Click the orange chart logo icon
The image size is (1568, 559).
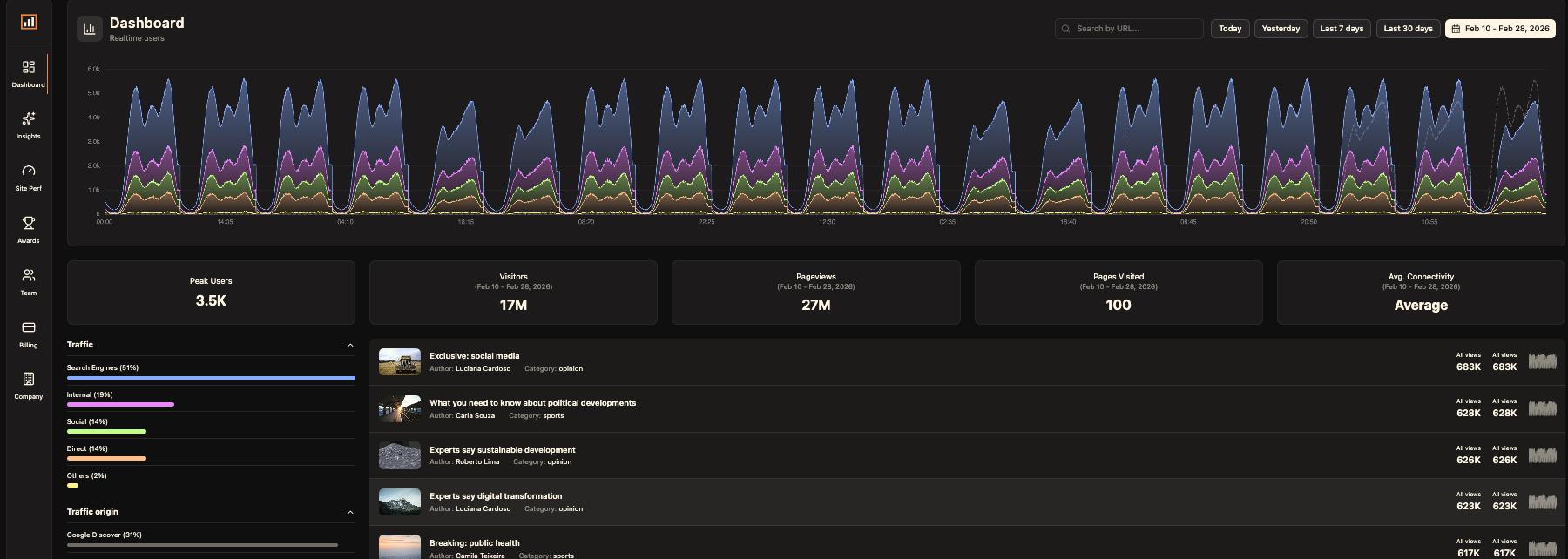point(29,22)
